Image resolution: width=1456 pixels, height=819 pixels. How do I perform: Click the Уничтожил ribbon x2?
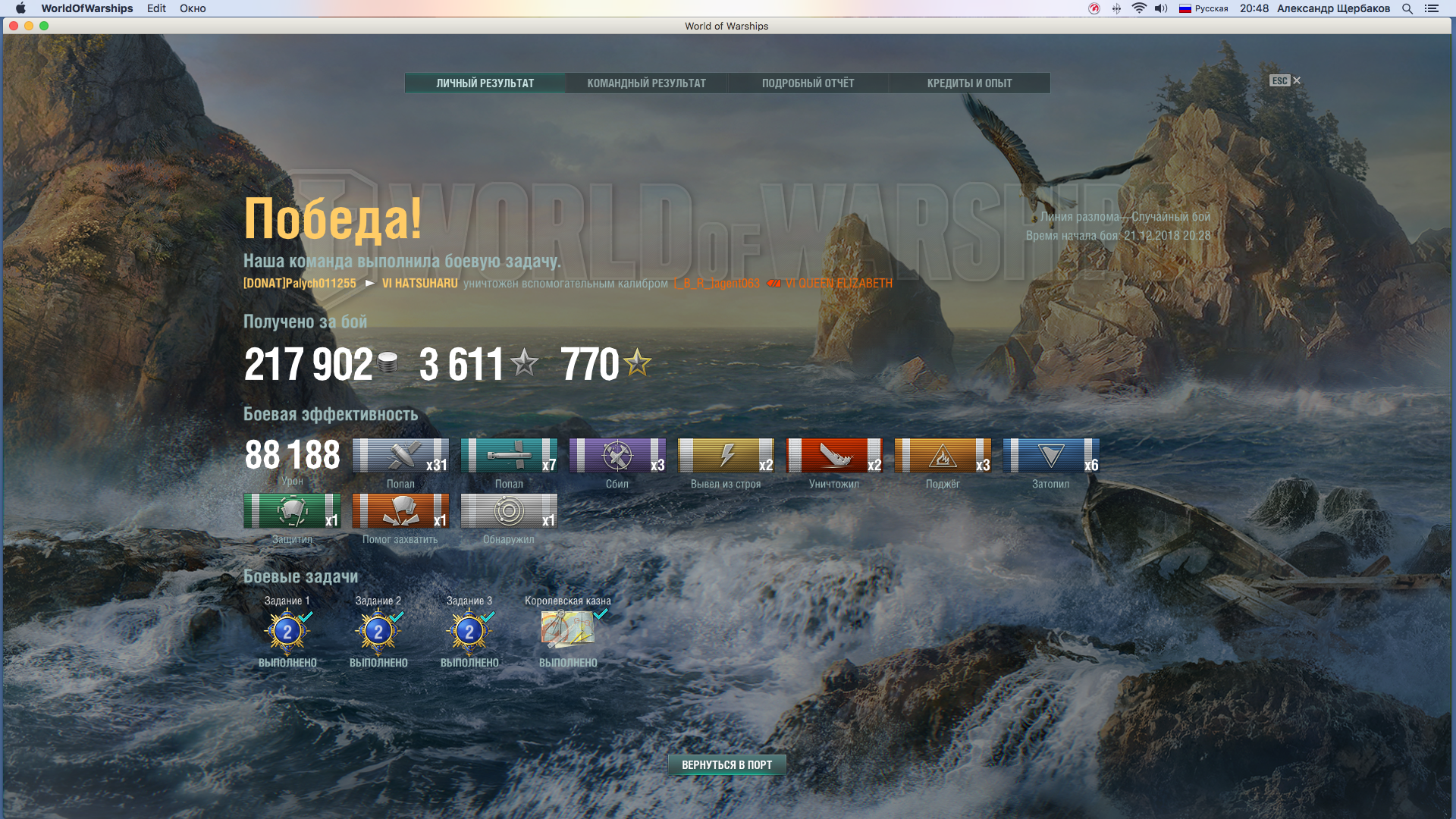[x=834, y=456]
